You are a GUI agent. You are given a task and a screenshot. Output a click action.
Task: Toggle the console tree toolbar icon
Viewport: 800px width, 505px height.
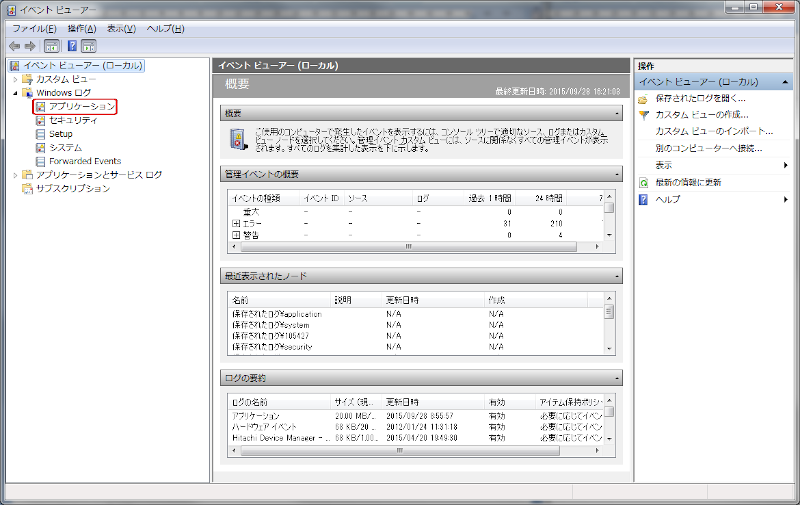tap(52, 46)
